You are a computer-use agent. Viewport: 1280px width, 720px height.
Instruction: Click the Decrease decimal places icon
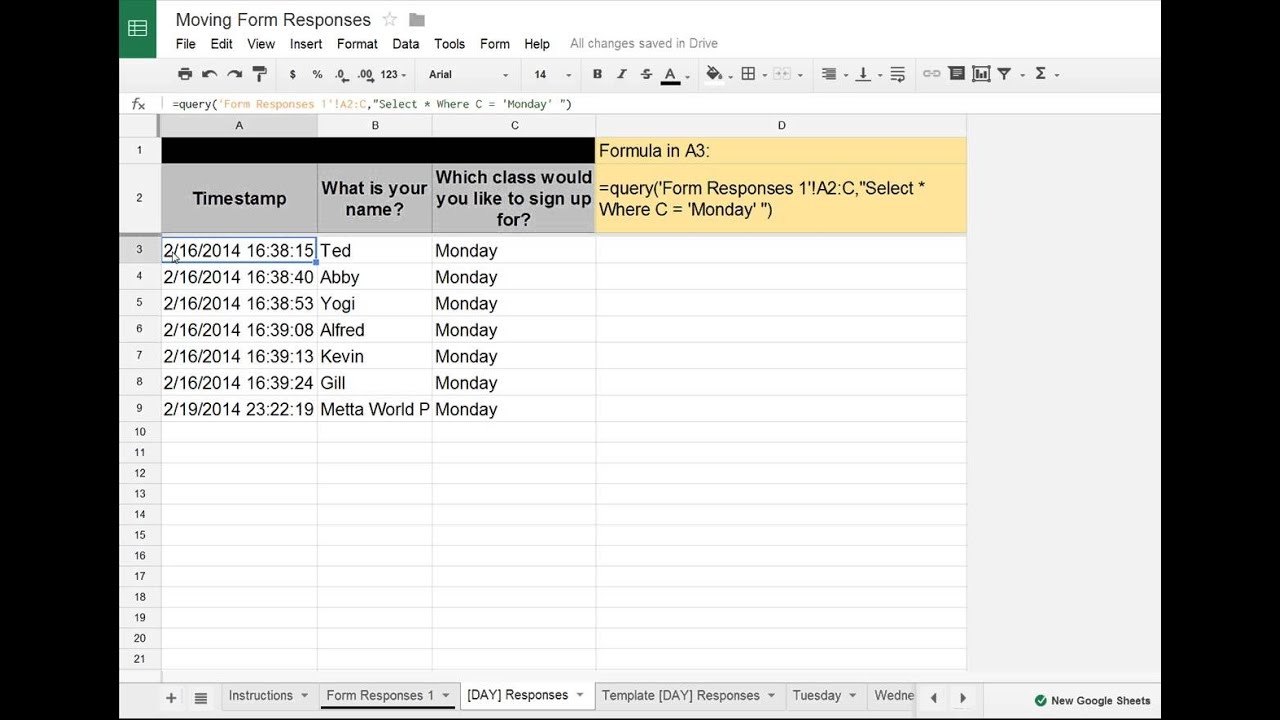click(341, 74)
